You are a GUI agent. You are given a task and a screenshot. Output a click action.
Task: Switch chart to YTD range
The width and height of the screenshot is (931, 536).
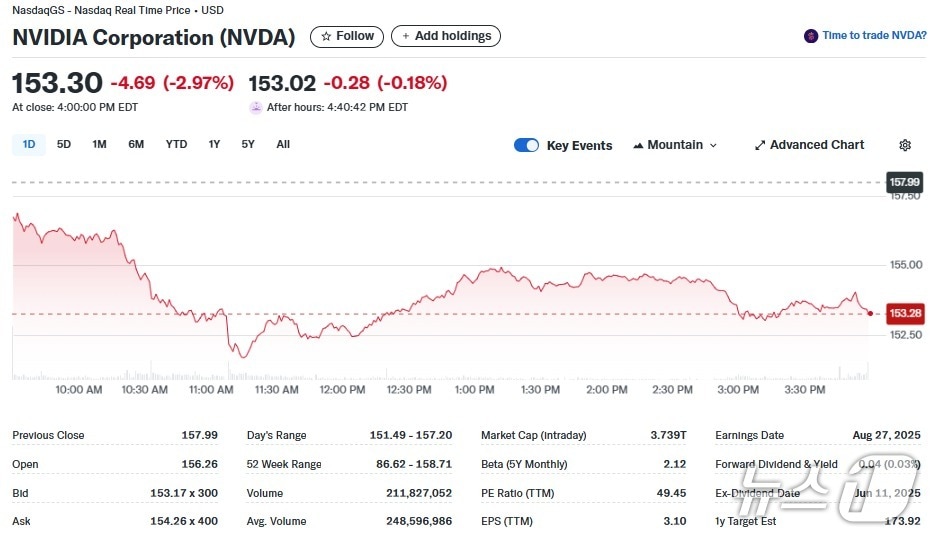(176, 144)
